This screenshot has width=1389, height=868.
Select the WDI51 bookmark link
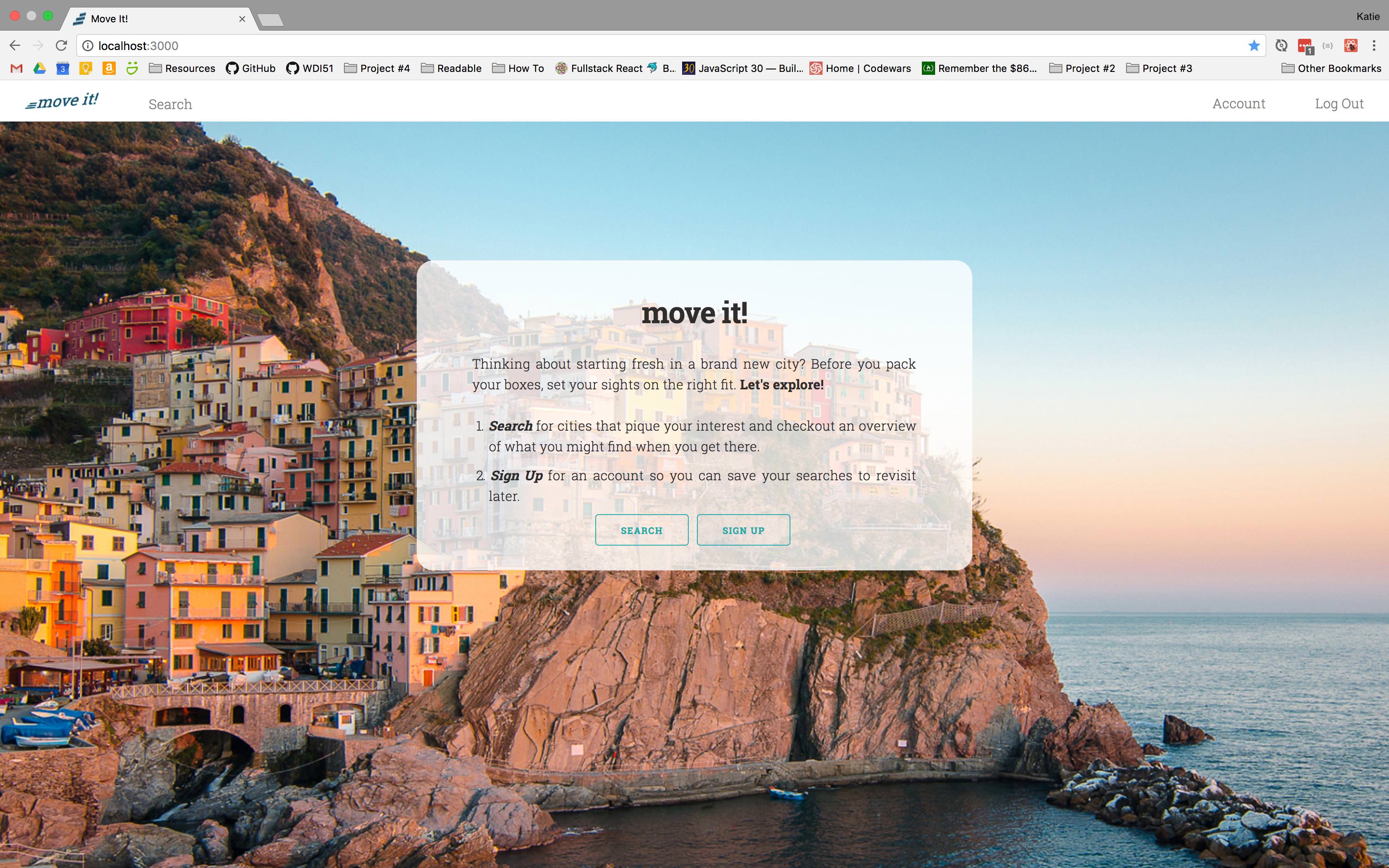(x=309, y=68)
